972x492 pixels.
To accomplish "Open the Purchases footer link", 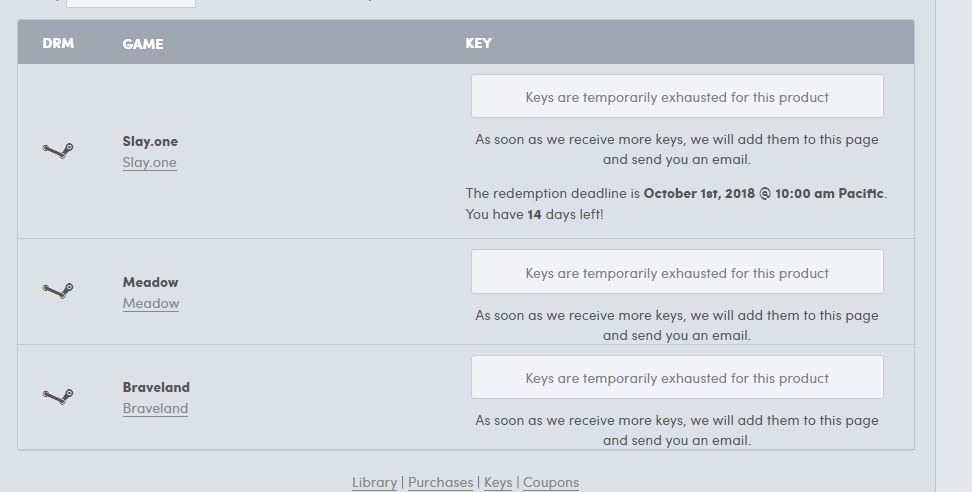I will [x=440, y=482].
